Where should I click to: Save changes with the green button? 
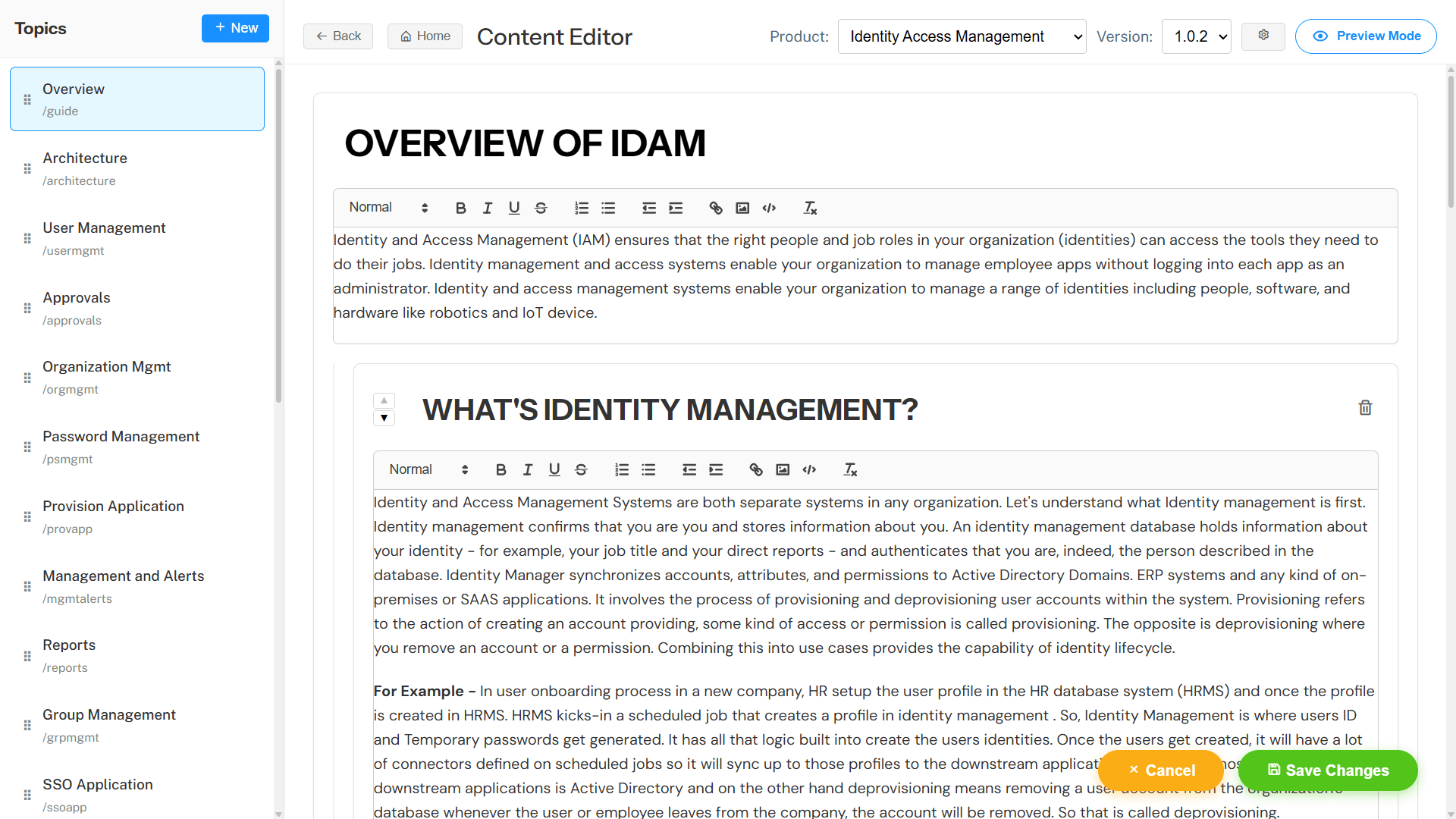pos(1327,770)
